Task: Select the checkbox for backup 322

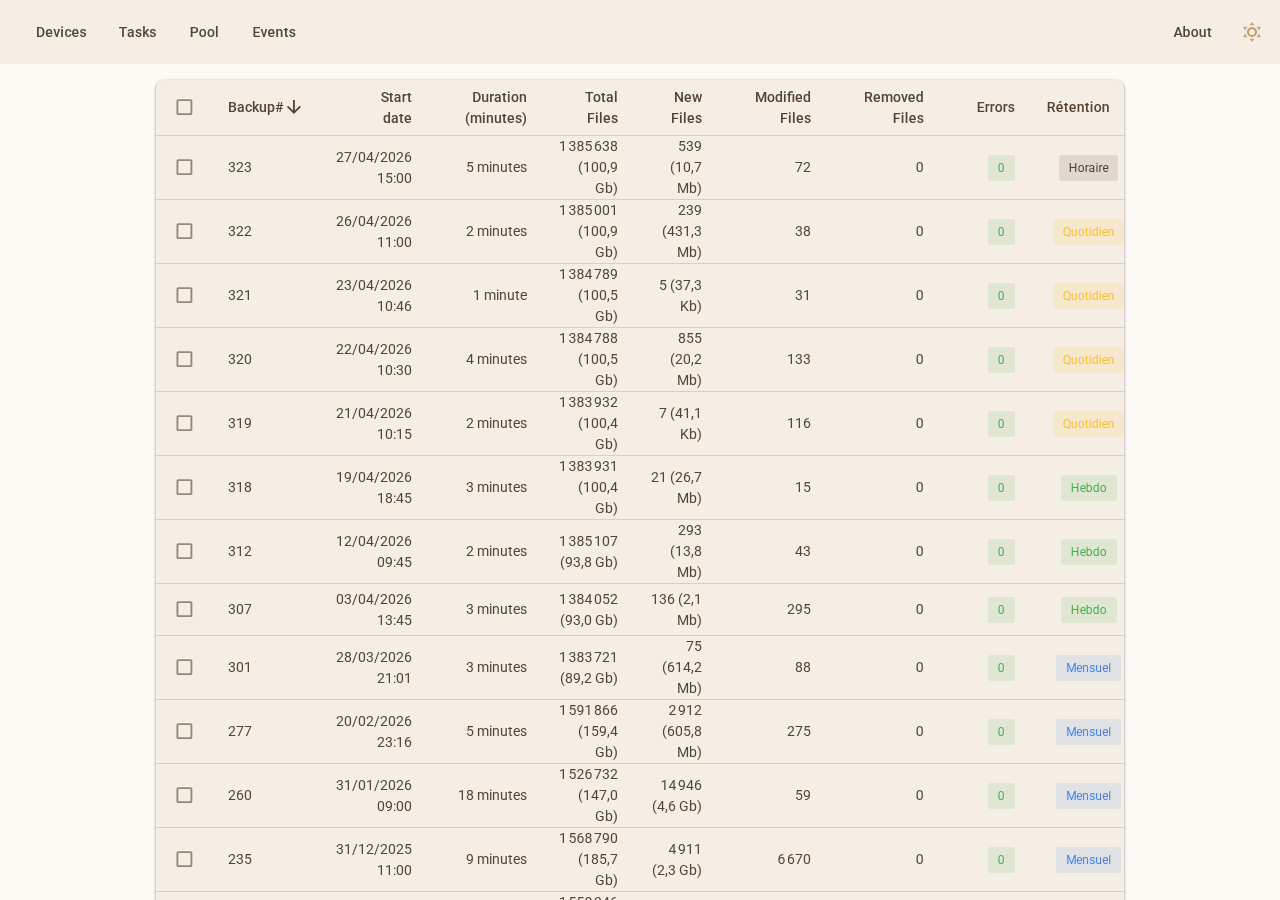Action: pos(184,231)
